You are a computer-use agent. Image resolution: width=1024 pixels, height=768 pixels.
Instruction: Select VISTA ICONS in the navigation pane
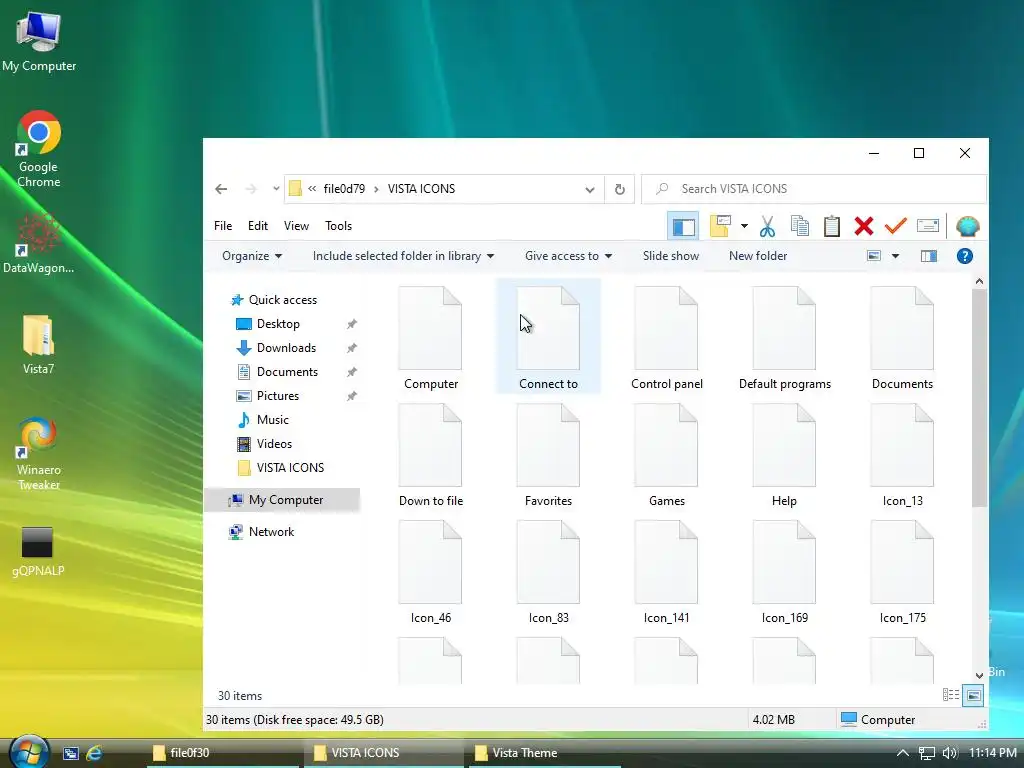290,468
